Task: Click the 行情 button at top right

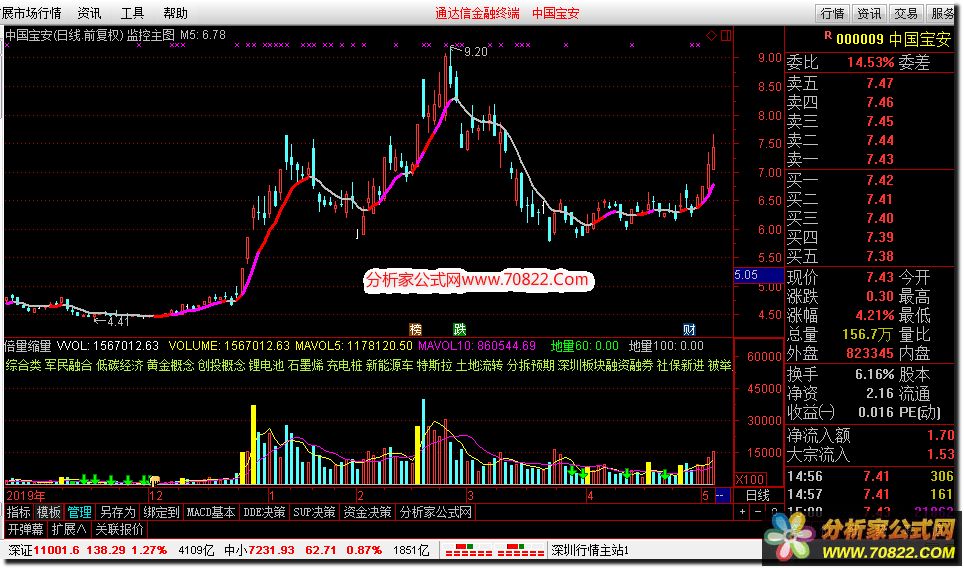Action: [x=832, y=14]
